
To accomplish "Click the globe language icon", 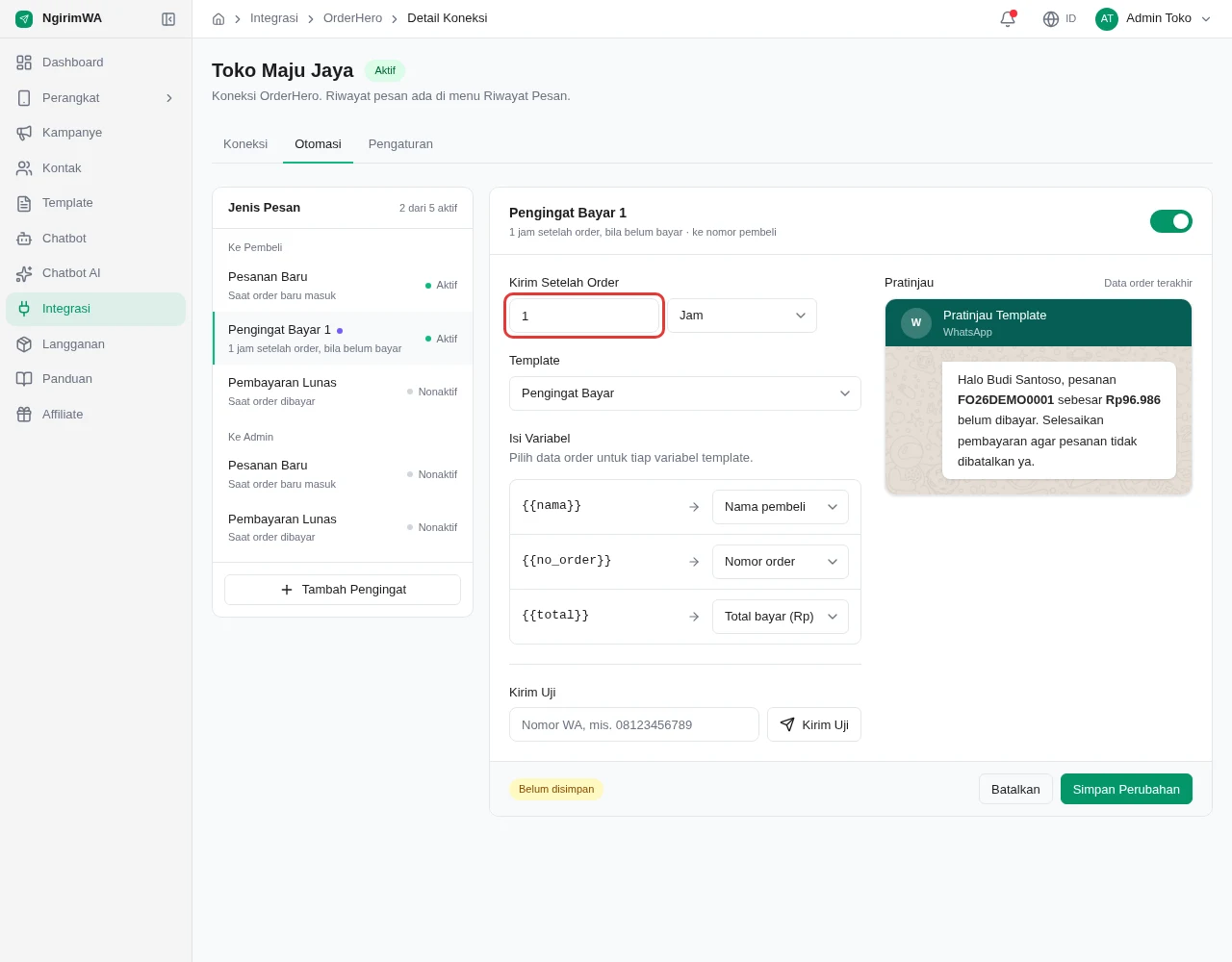I will (1051, 19).
